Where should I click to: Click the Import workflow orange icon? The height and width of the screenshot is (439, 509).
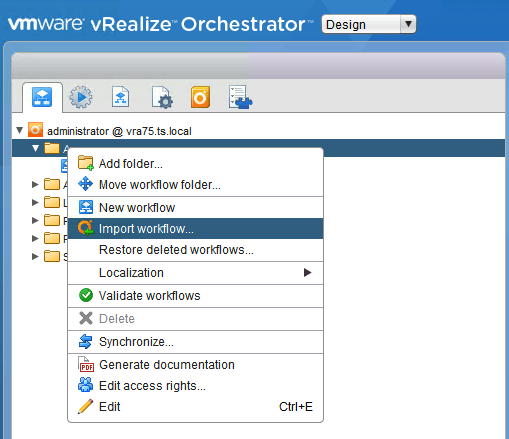point(86,228)
